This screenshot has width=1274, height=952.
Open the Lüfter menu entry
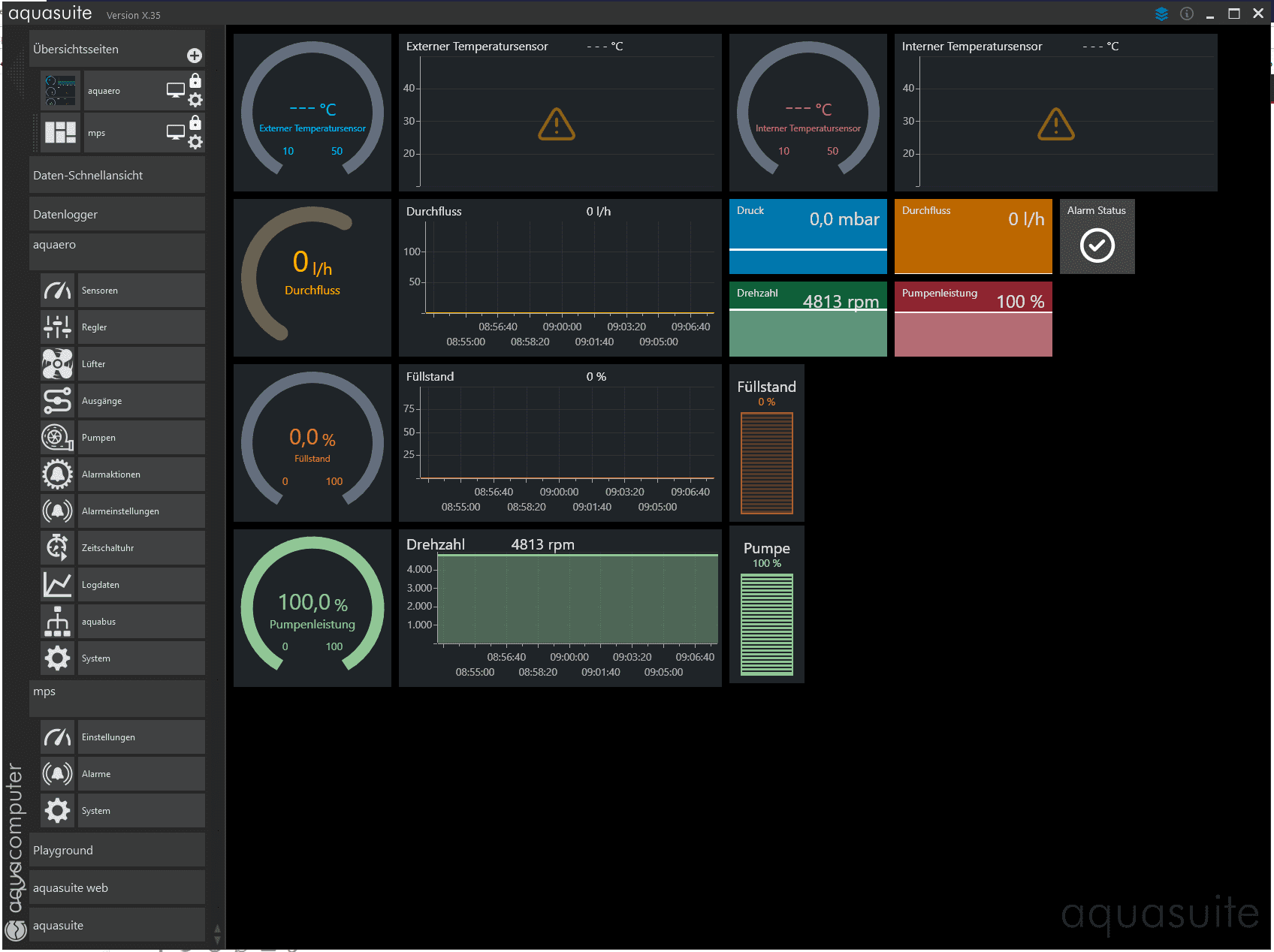pyautogui.click(x=141, y=364)
